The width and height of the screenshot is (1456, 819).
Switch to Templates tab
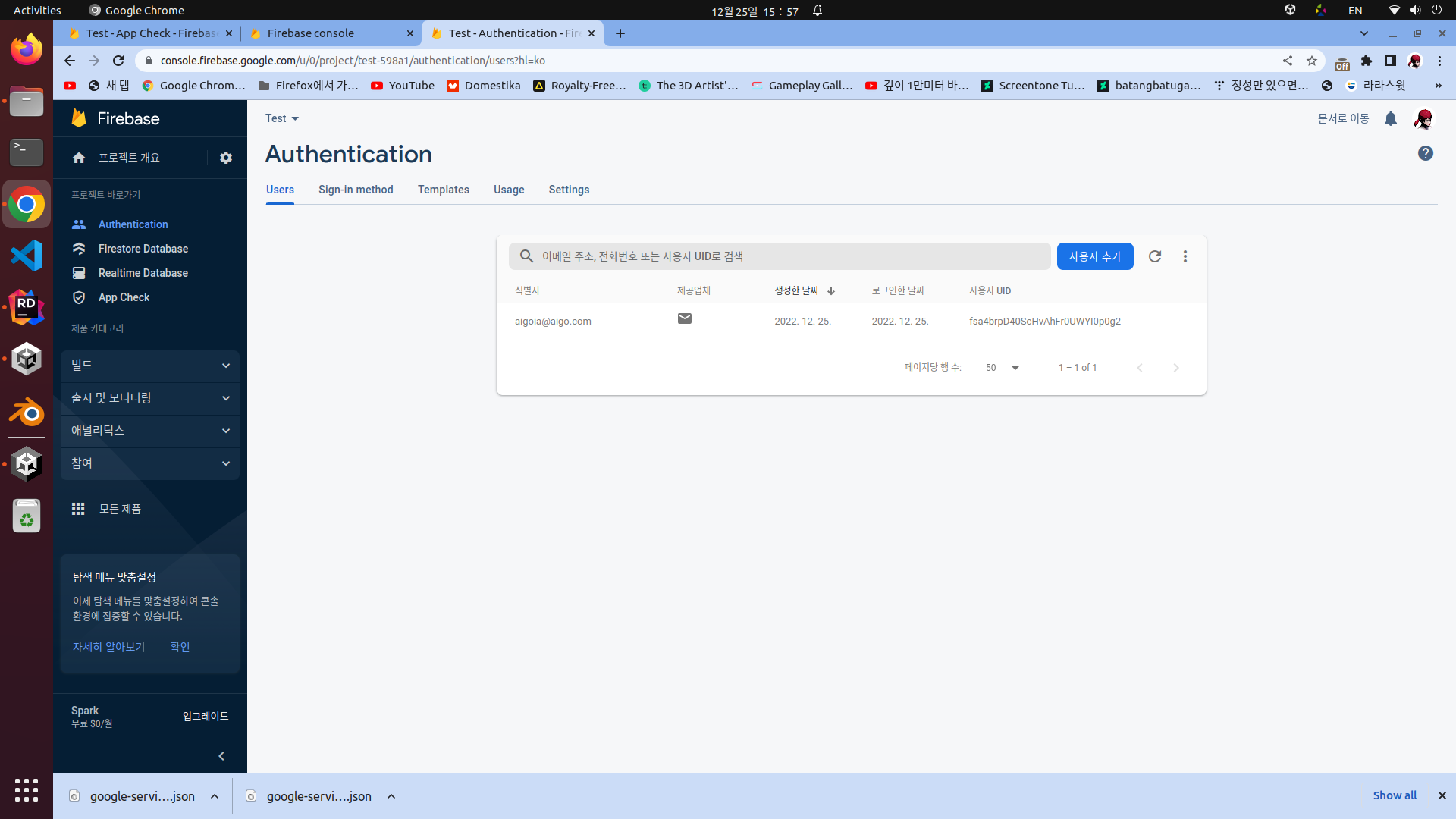click(x=444, y=190)
